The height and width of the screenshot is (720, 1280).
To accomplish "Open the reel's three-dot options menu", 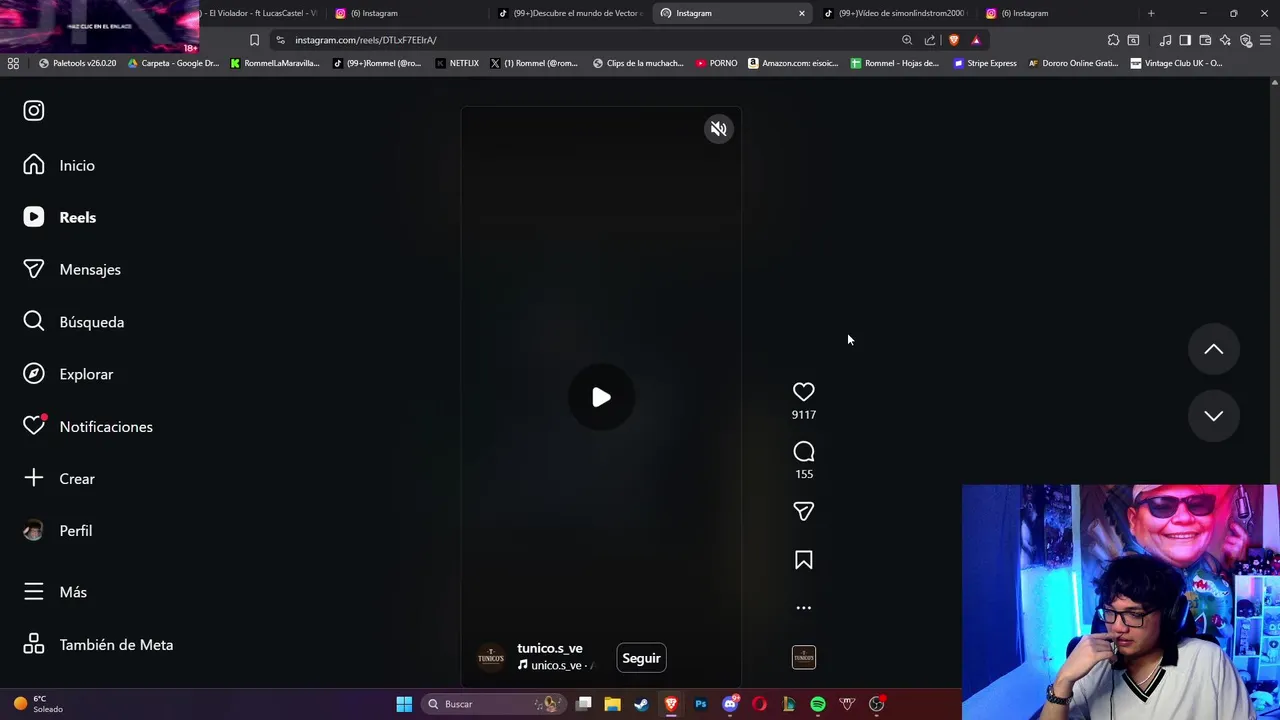I will tap(803, 607).
